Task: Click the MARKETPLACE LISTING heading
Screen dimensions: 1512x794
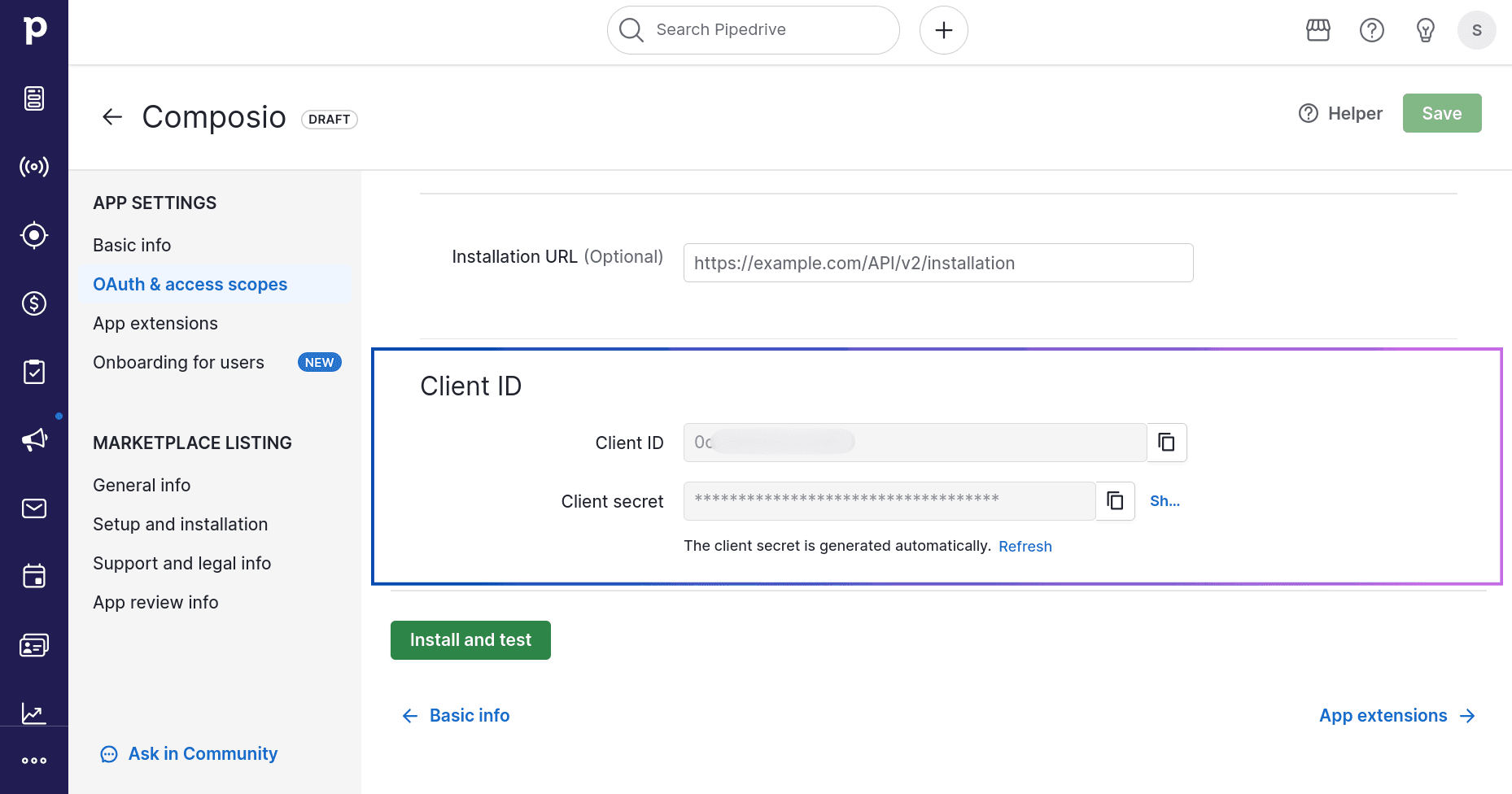Action: tap(192, 443)
